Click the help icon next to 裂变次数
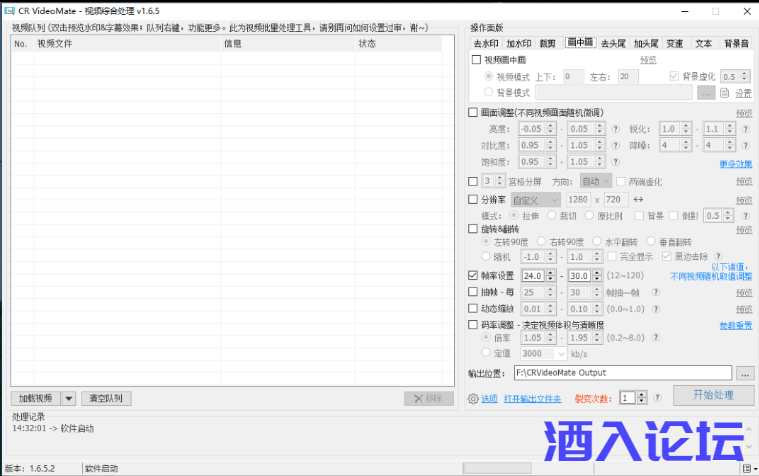Viewport: 759px width, 476px height. coord(657,397)
